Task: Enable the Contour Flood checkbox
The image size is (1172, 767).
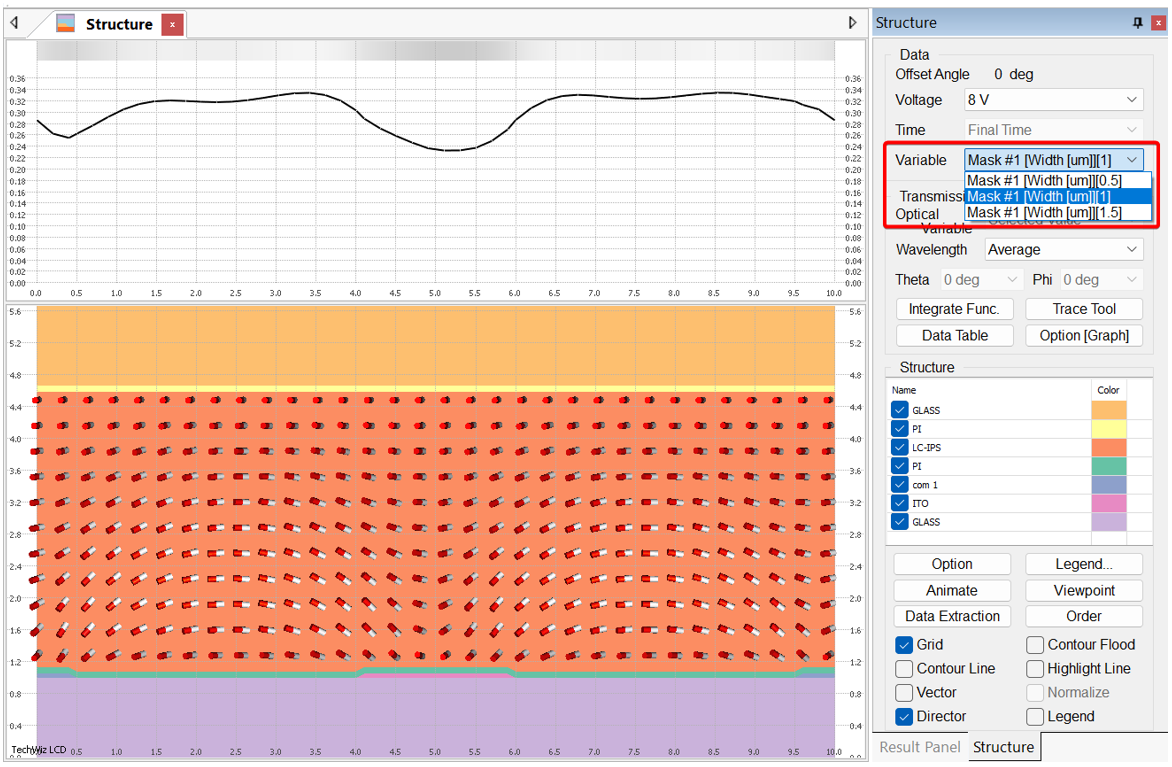Action: tap(1035, 645)
